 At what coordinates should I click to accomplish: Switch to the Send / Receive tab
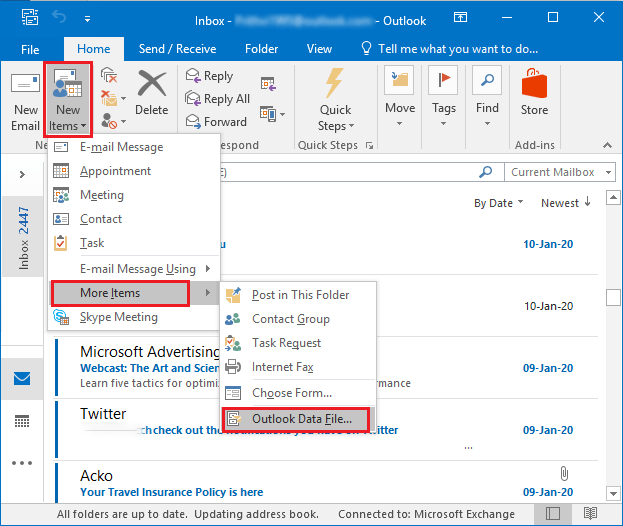point(179,48)
